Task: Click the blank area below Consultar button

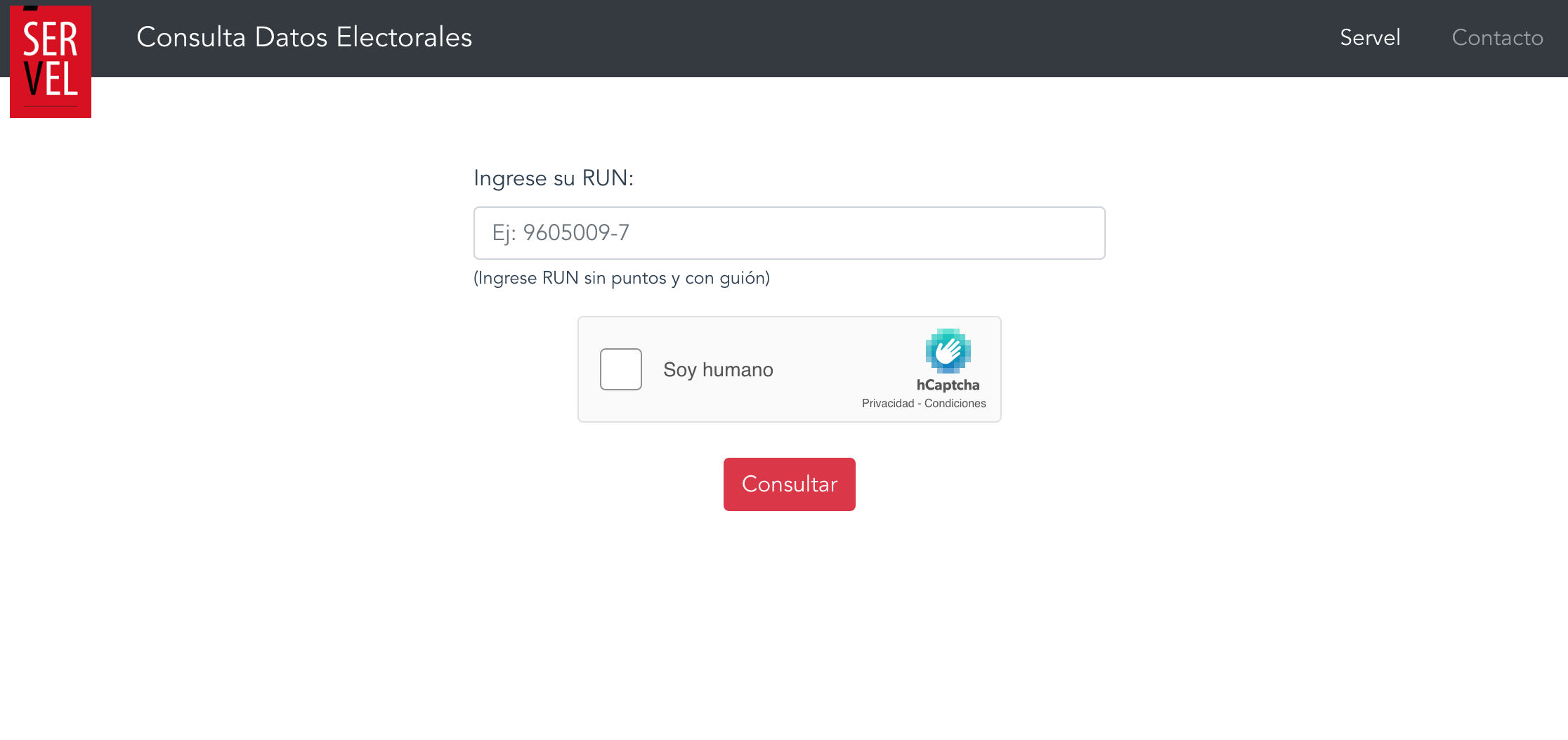Action: [789, 618]
